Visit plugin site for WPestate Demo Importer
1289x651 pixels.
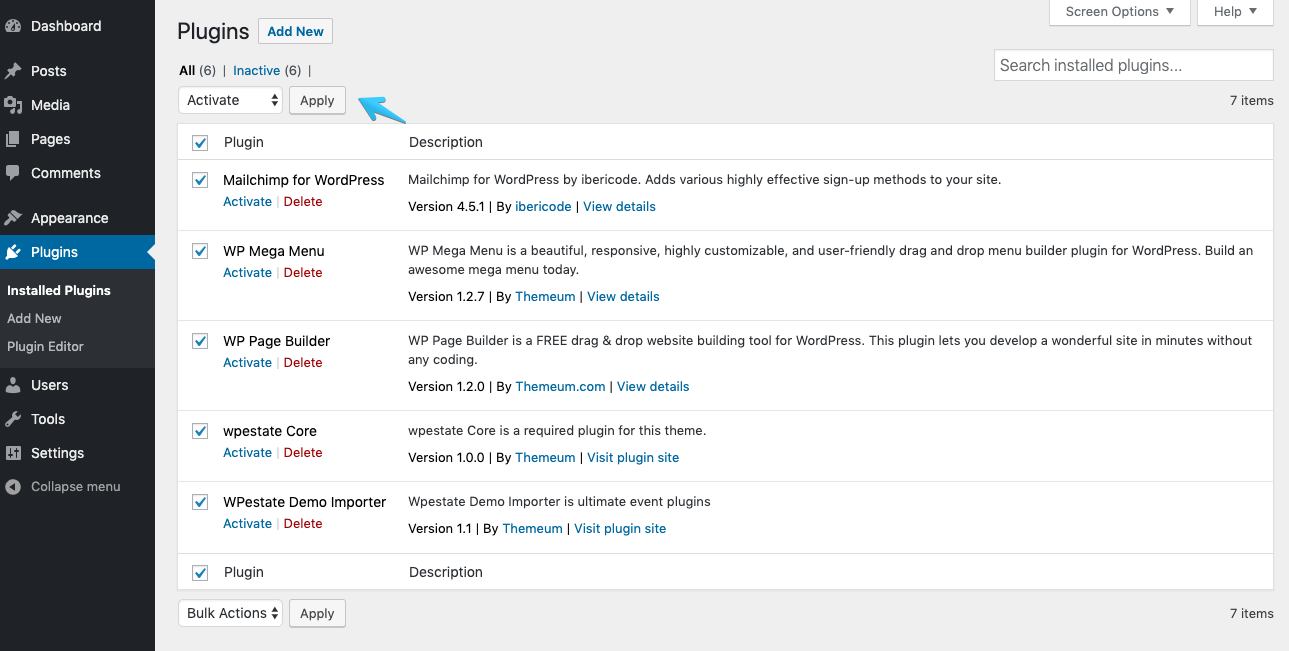(620, 529)
